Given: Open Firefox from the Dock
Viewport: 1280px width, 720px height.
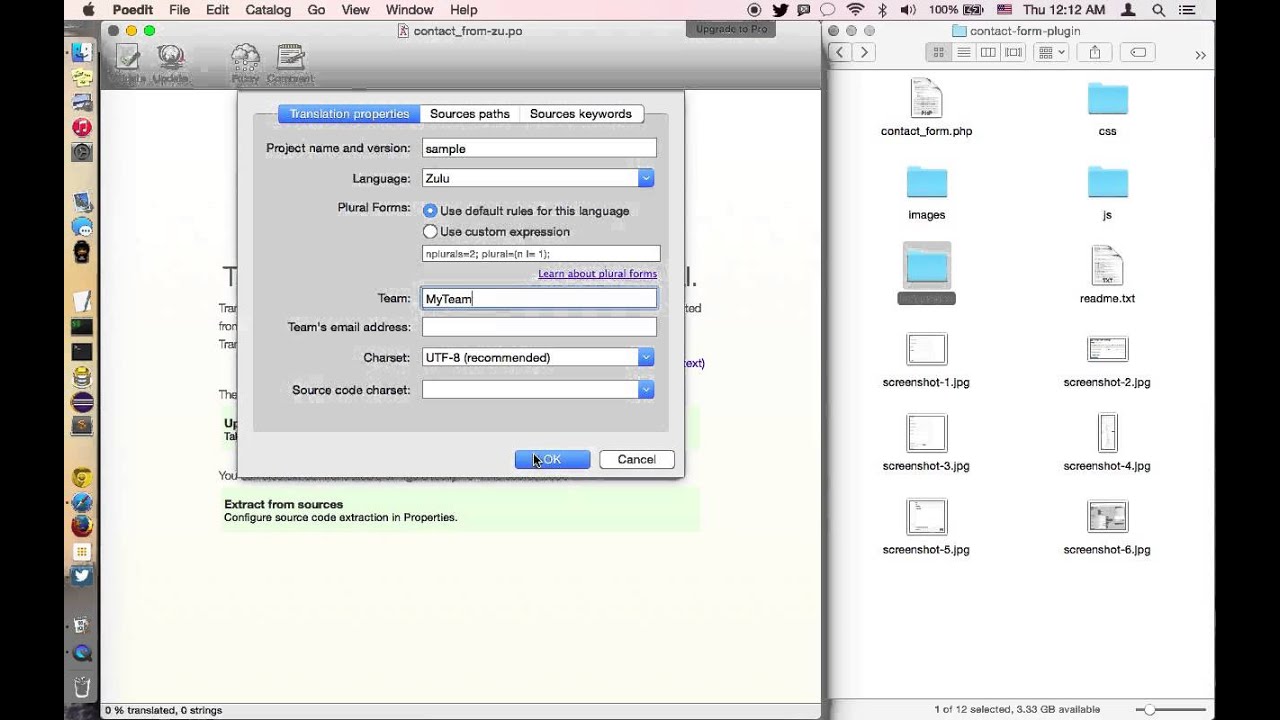Looking at the screenshot, I should point(82,526).
